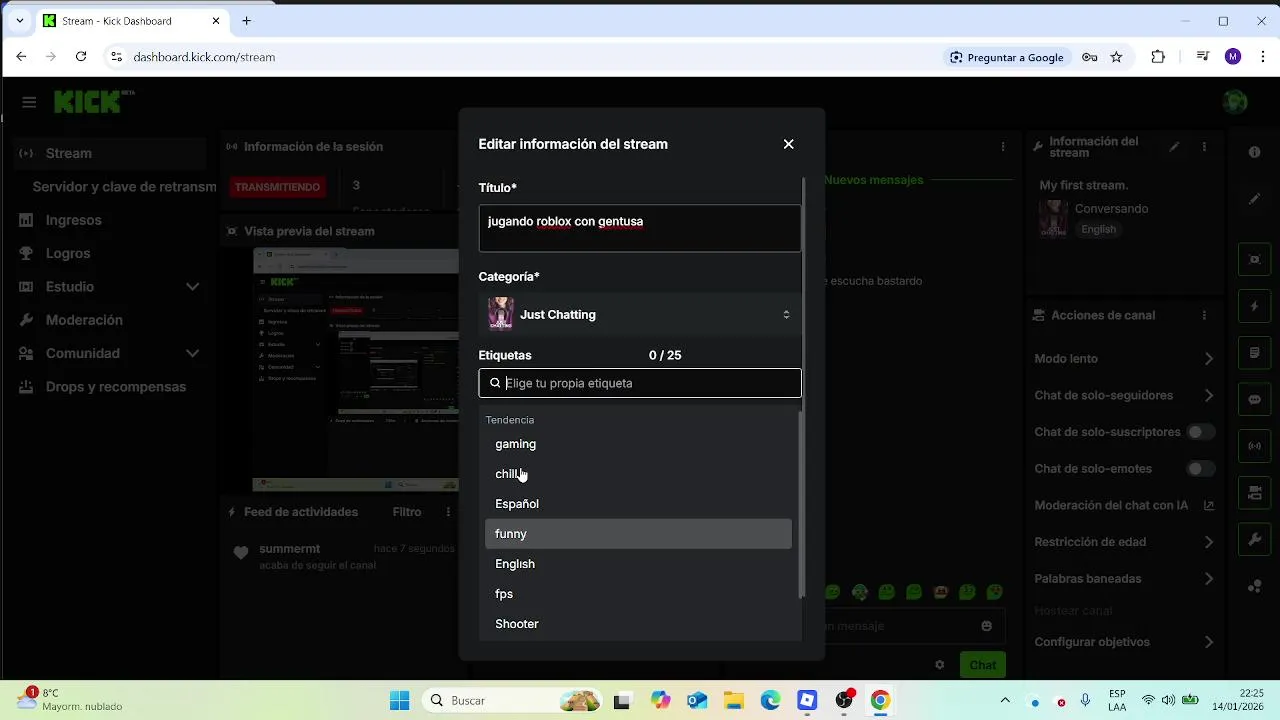Click the pencil icon in right rail
This screenshot has height=720, width=1280.
coord(1254,199)
